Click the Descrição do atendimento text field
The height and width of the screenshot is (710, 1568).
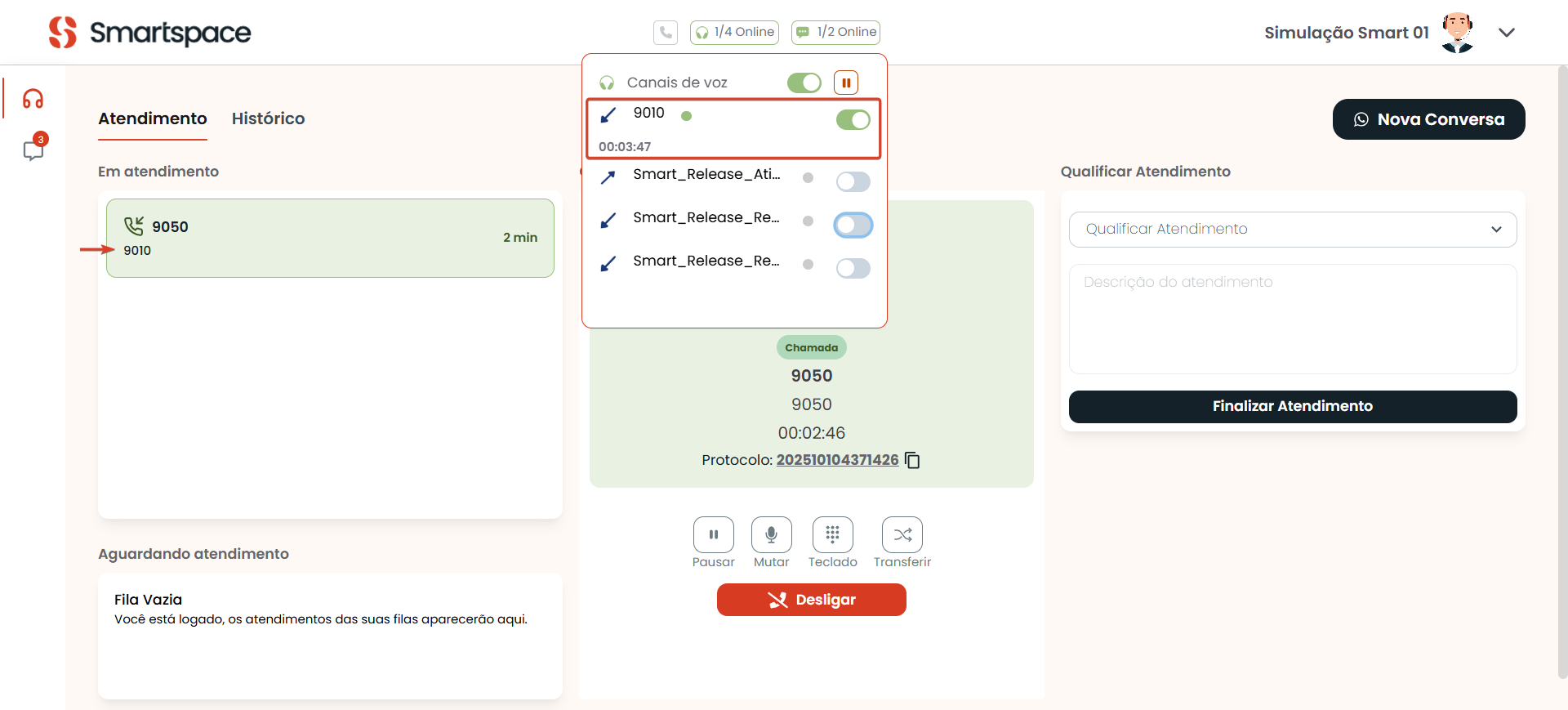(1292, 319)
